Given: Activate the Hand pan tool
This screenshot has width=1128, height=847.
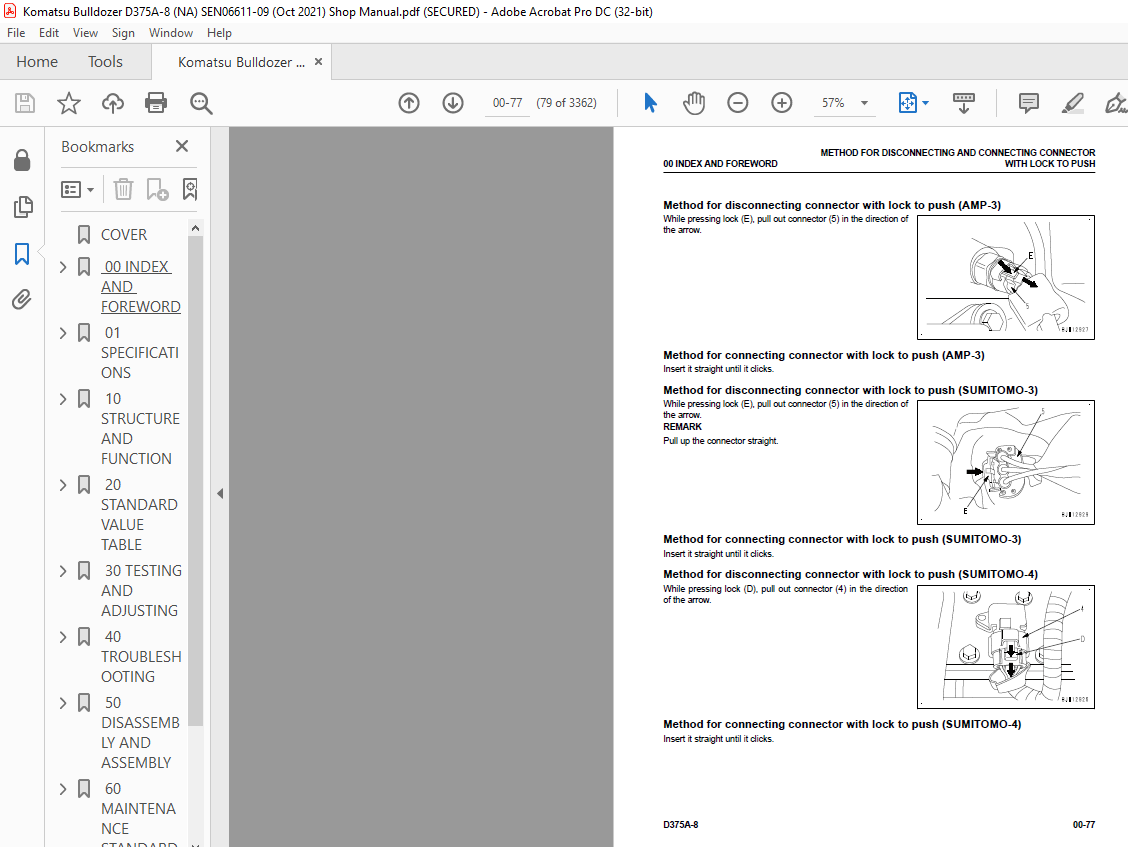Looking at the screenshot, I should tap(694, 103).
